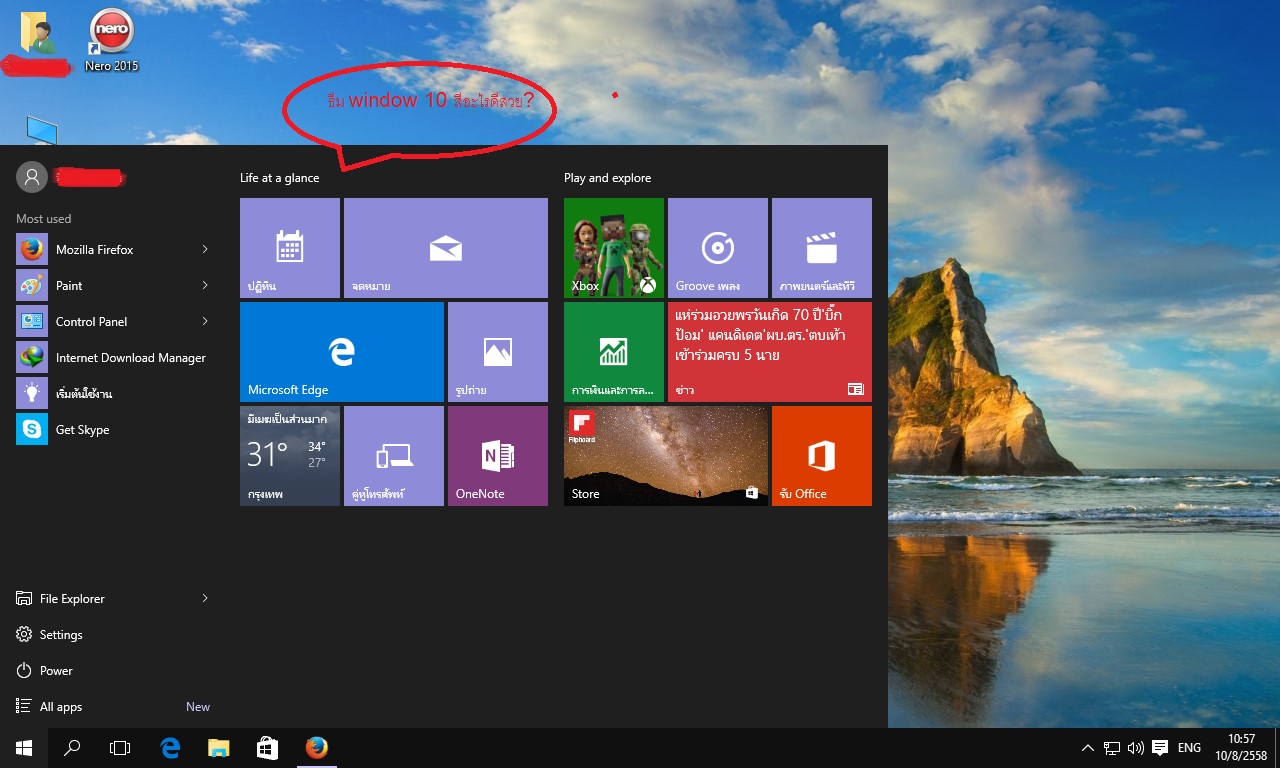Launch Internet Download Manager from the list
The image size is (1280, 768).
tap(130, 358)
